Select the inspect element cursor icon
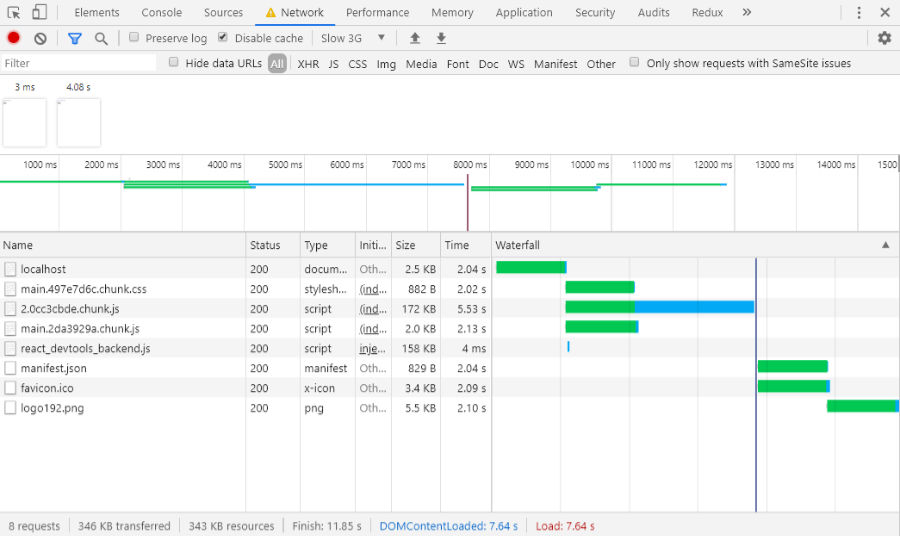The height and width of the screenshot is (536, 900). click(14, 12)
